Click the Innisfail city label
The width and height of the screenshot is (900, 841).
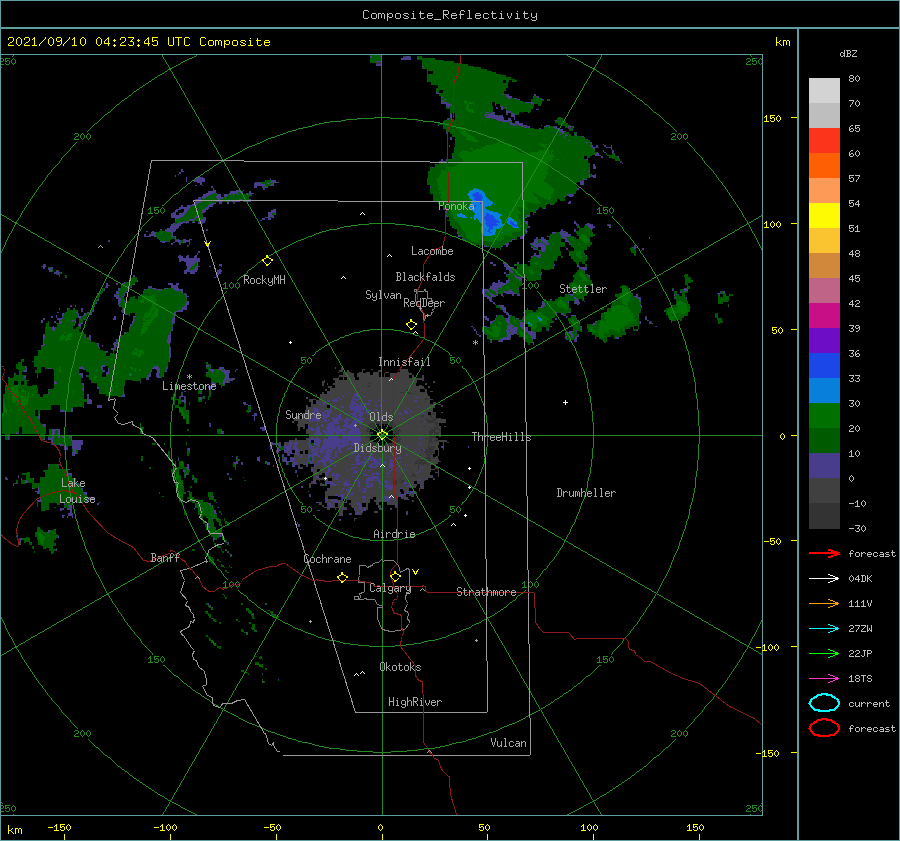tap(404, 362)
